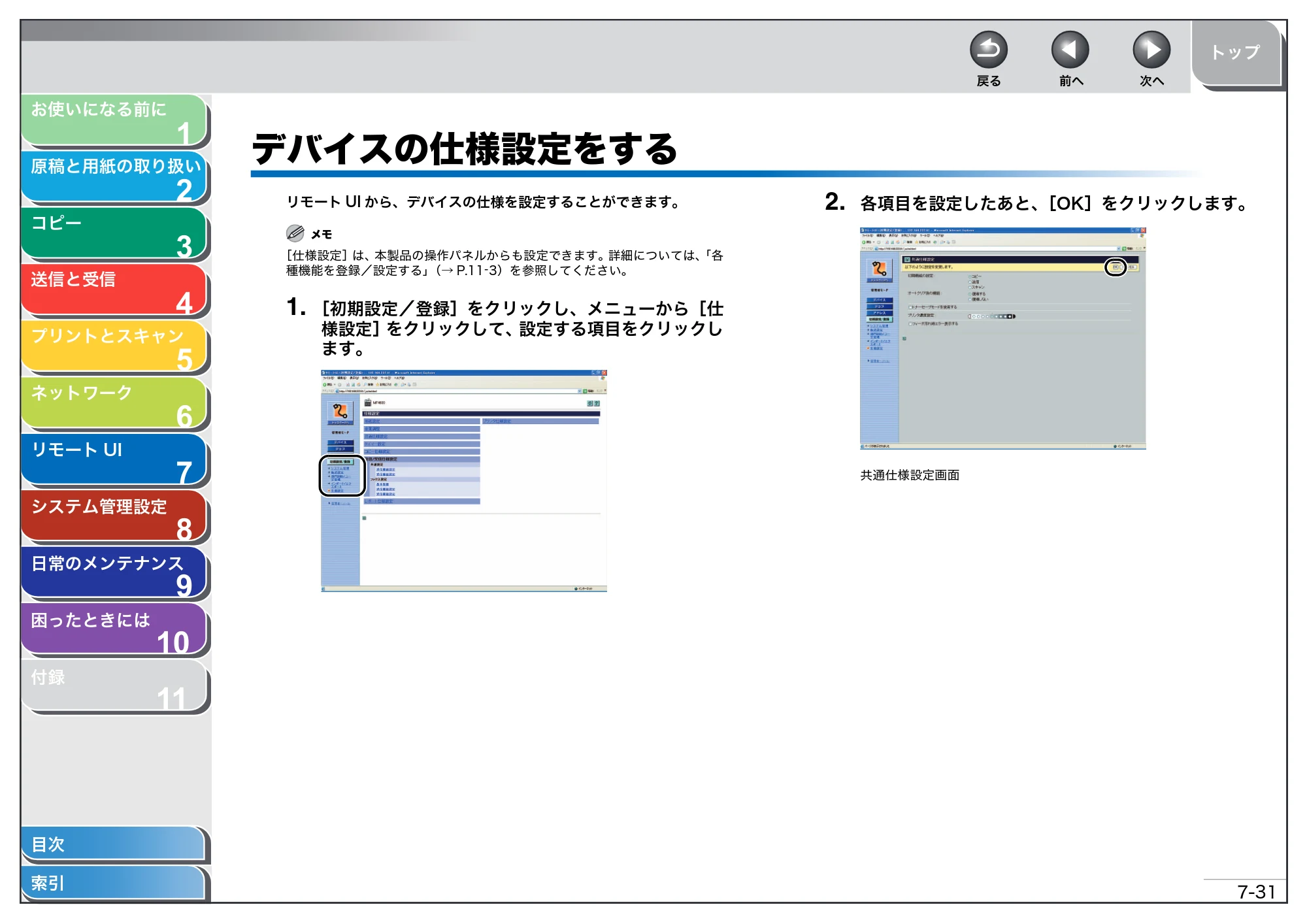This screenshot has height=924, width=1307.
Task: Click the メモ pencil note icon
Action: [x=295, y=233]
